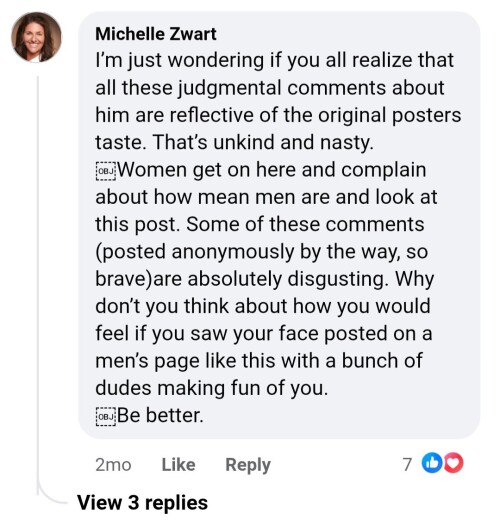The height and width of the screenshot is (525, 500).
Task: Click the phrase '(posted anonymously' in the comment
Action: pyautogui.click(x=195, y=252)
